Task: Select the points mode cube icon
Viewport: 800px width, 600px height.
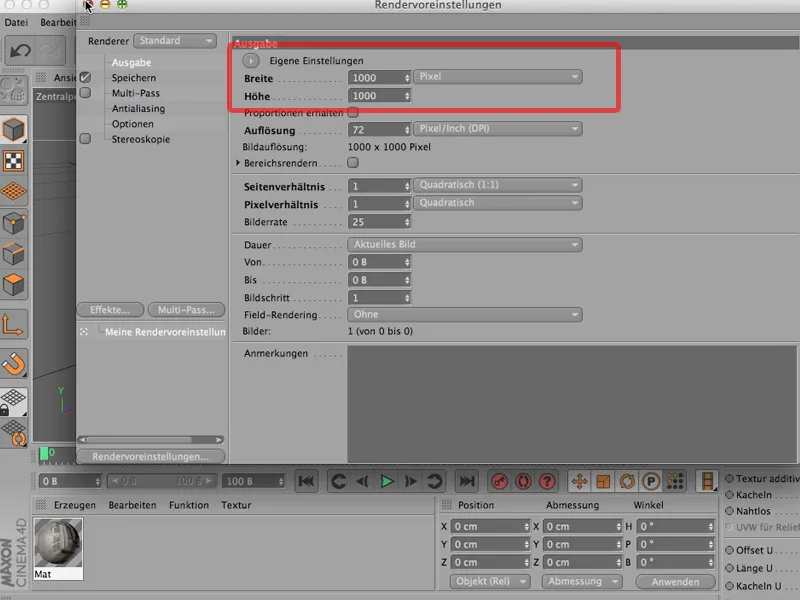Action: point(14,223)
